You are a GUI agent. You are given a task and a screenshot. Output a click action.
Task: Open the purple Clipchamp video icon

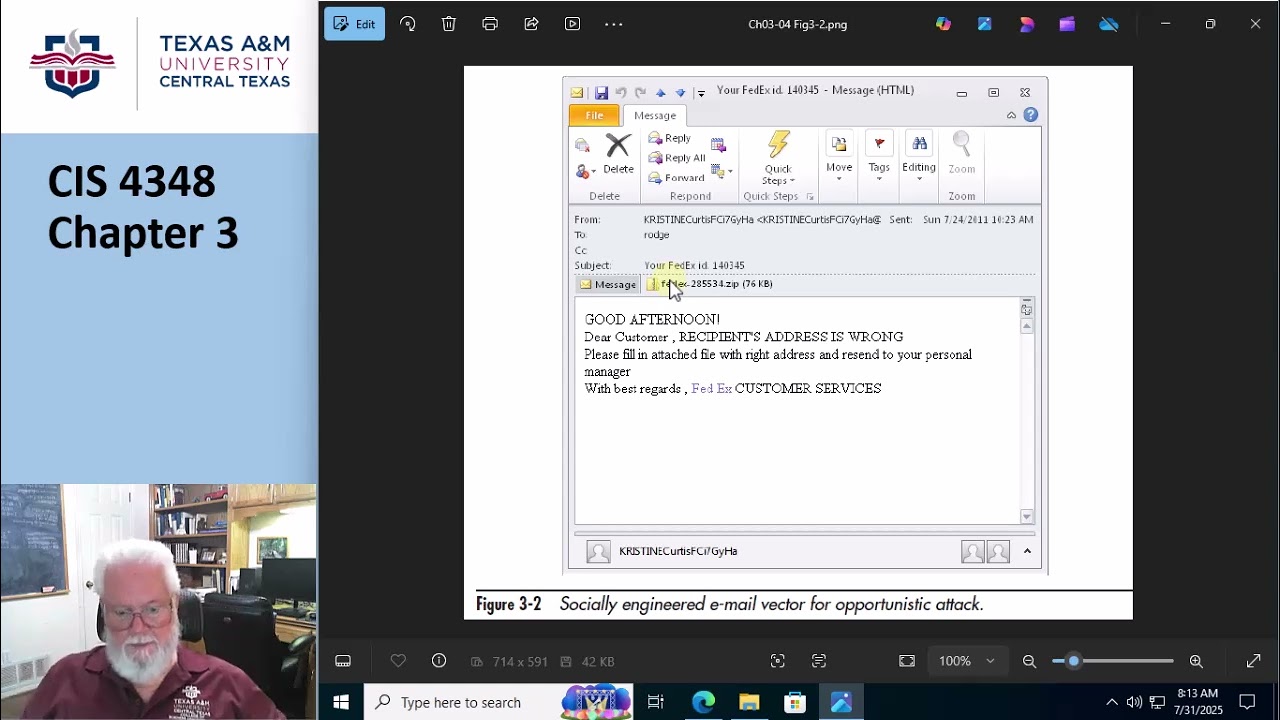1068,24
